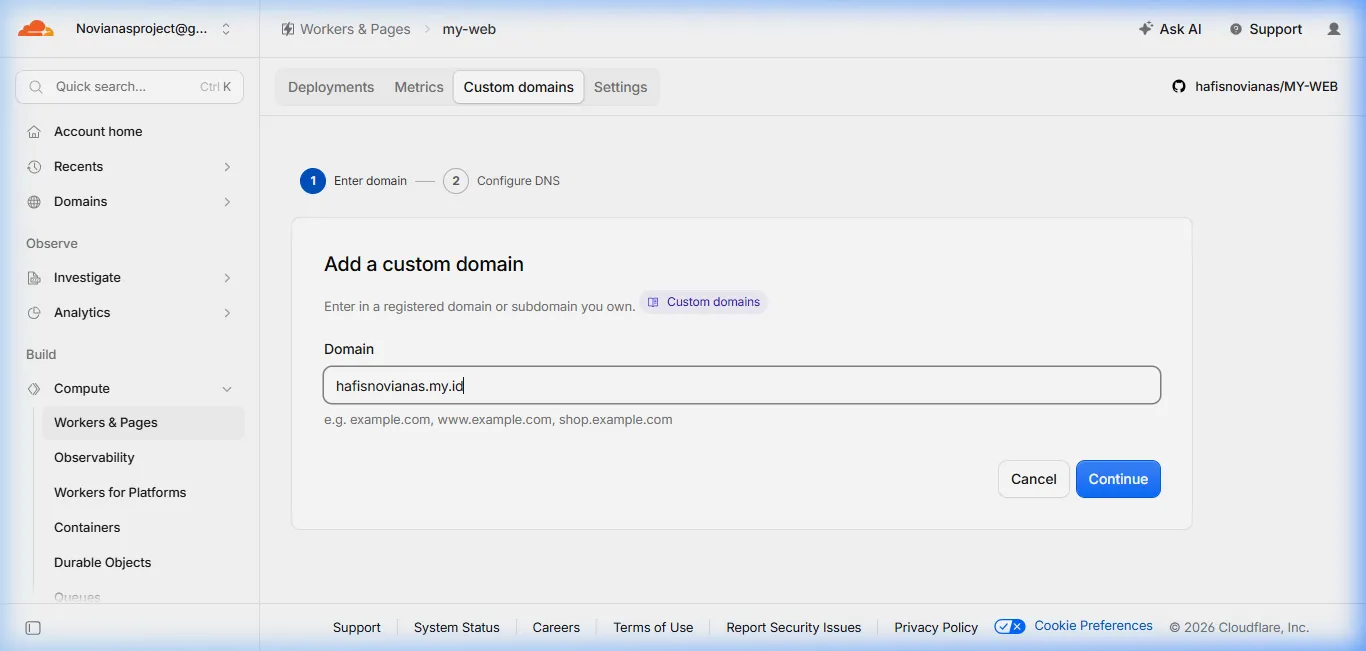Image resolution: width=1366 pixels, height=651 pixels.
Task: Open Report Security Issues link
Action: pos(794,628)
